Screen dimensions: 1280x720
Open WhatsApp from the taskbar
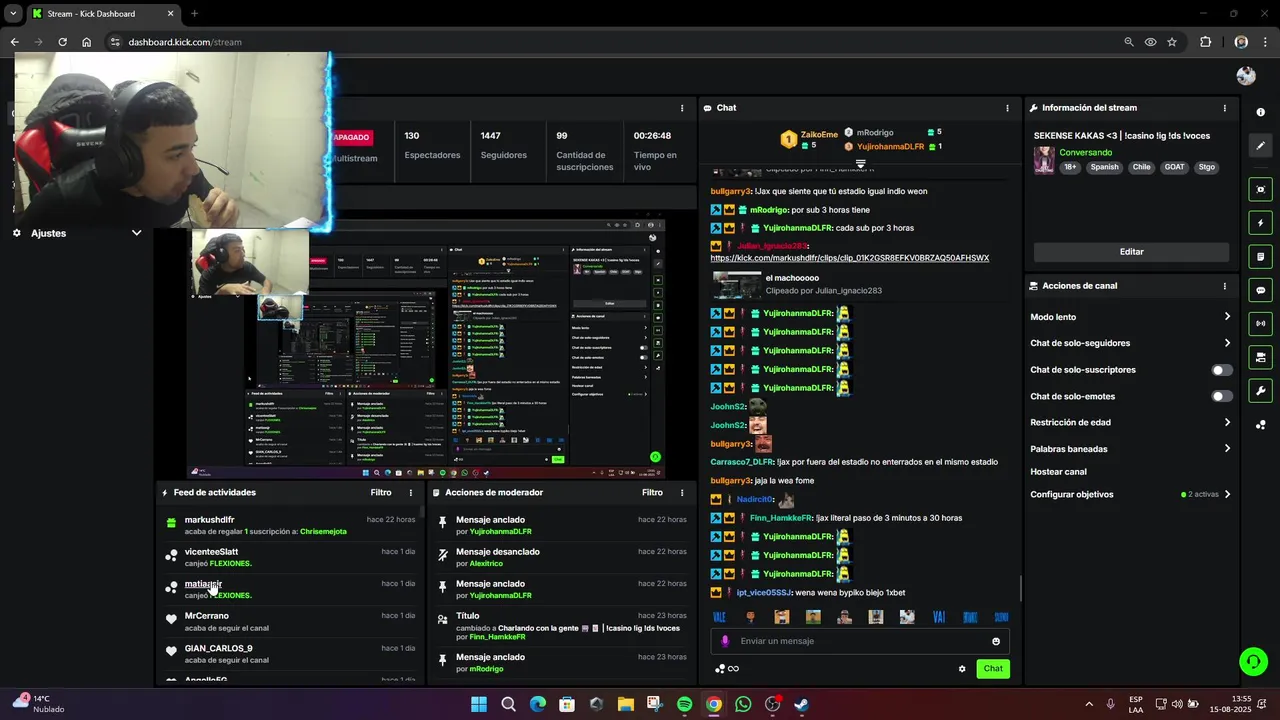pos(743,704)
